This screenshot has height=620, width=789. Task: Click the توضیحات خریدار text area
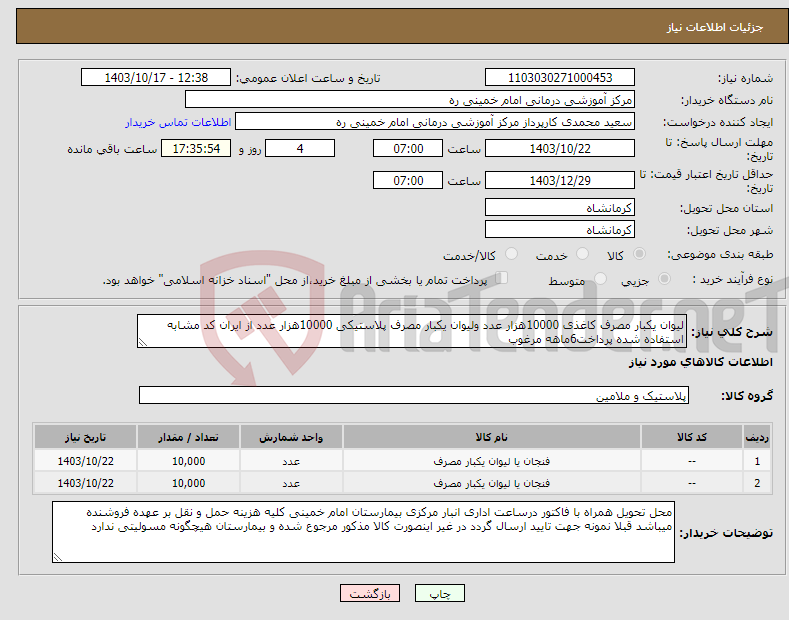(x=363, y=532)
